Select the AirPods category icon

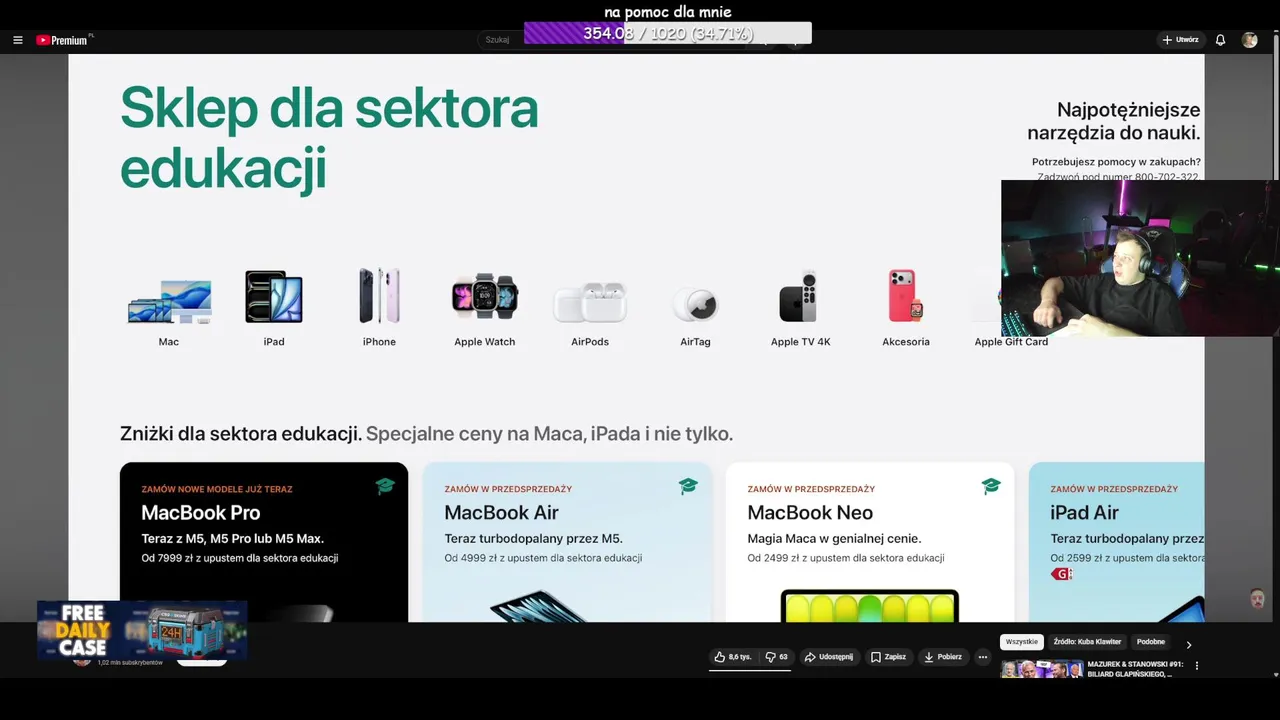click(x=590, y=302)
